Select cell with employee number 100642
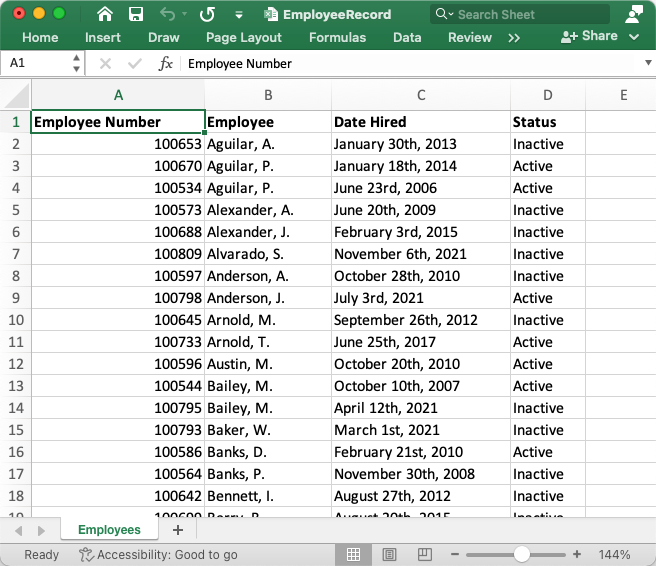The height and width of the screenshot is (566, 656). pyautogui.click(x=118, y=496)
